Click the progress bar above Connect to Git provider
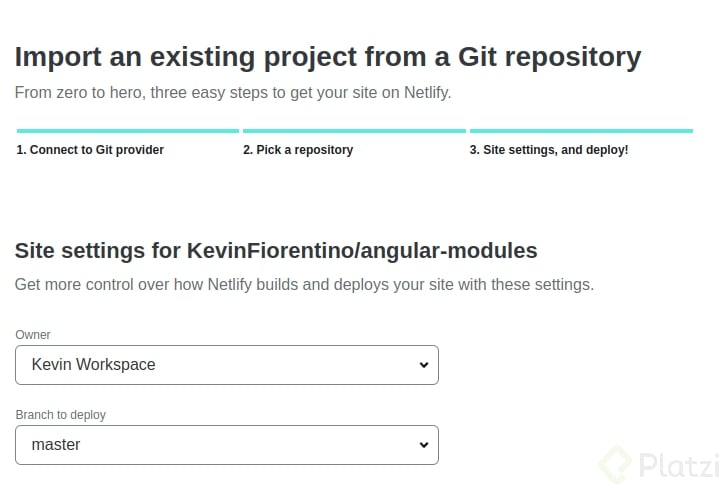 pyautogui.click(x=128, y=131)
